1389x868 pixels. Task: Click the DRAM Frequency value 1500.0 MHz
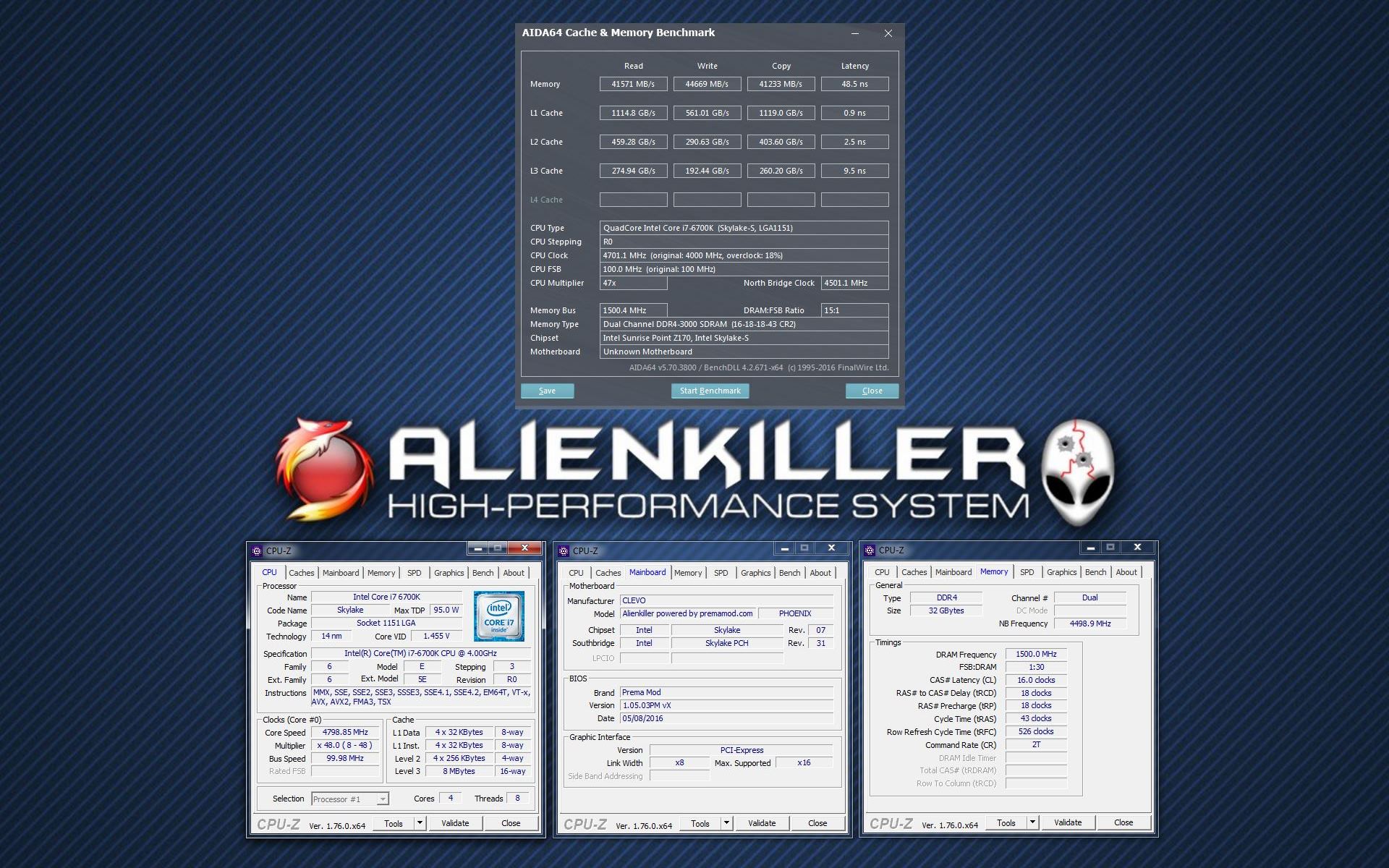(x=1037, y=654)
